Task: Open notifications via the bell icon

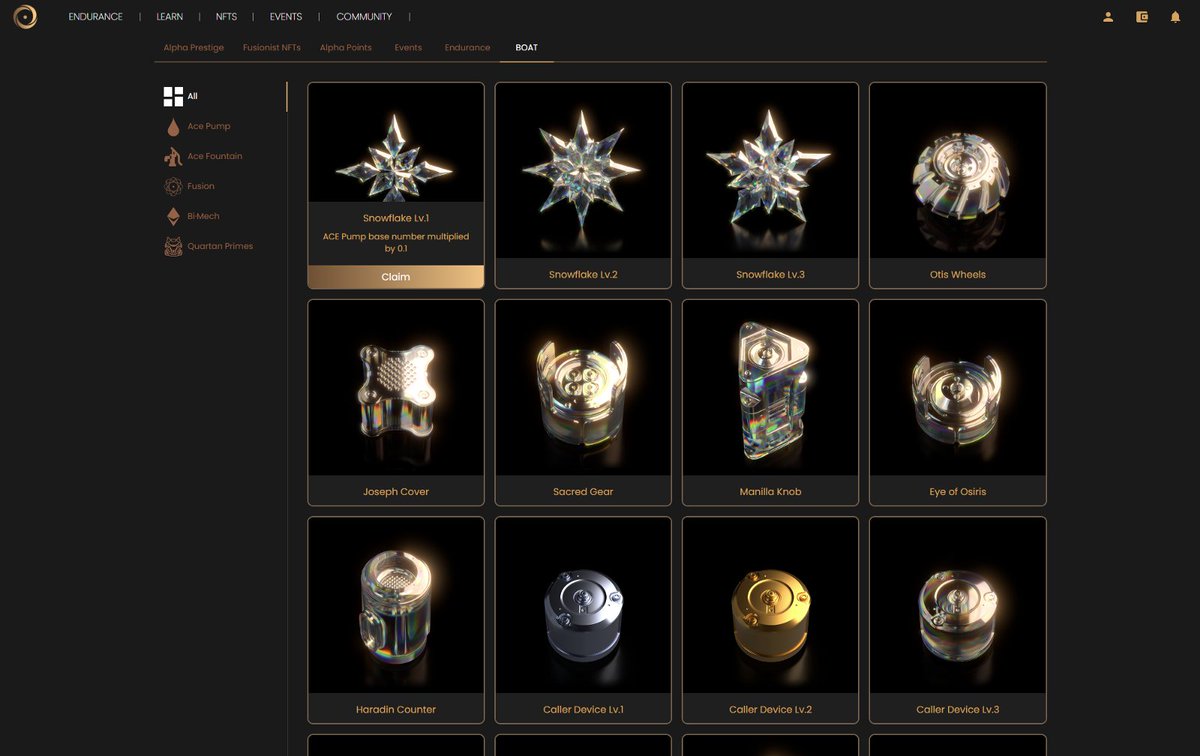Action: [x=1174, y=16]
